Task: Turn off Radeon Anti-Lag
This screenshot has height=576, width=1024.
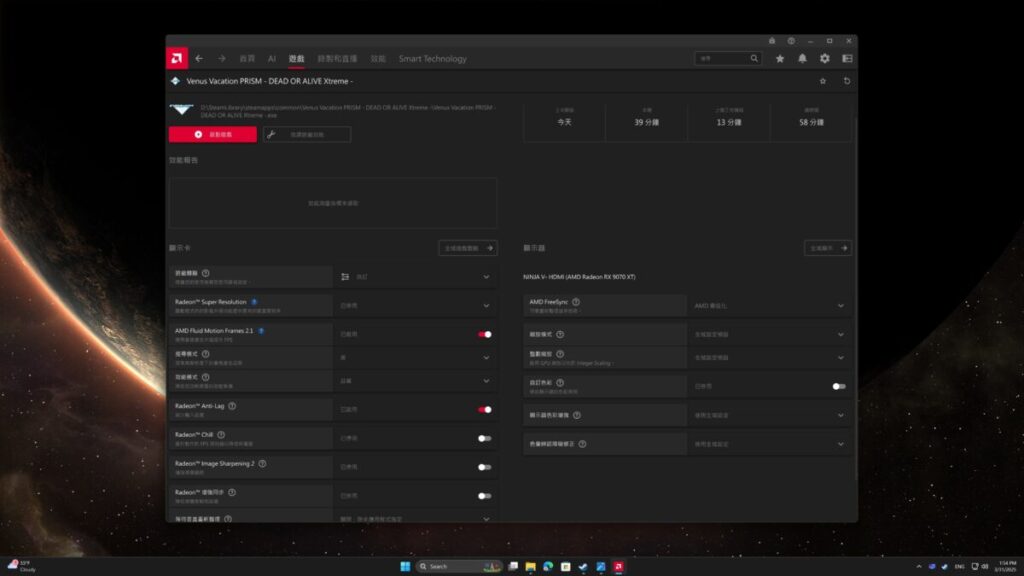Action: [x=485, y=409]
